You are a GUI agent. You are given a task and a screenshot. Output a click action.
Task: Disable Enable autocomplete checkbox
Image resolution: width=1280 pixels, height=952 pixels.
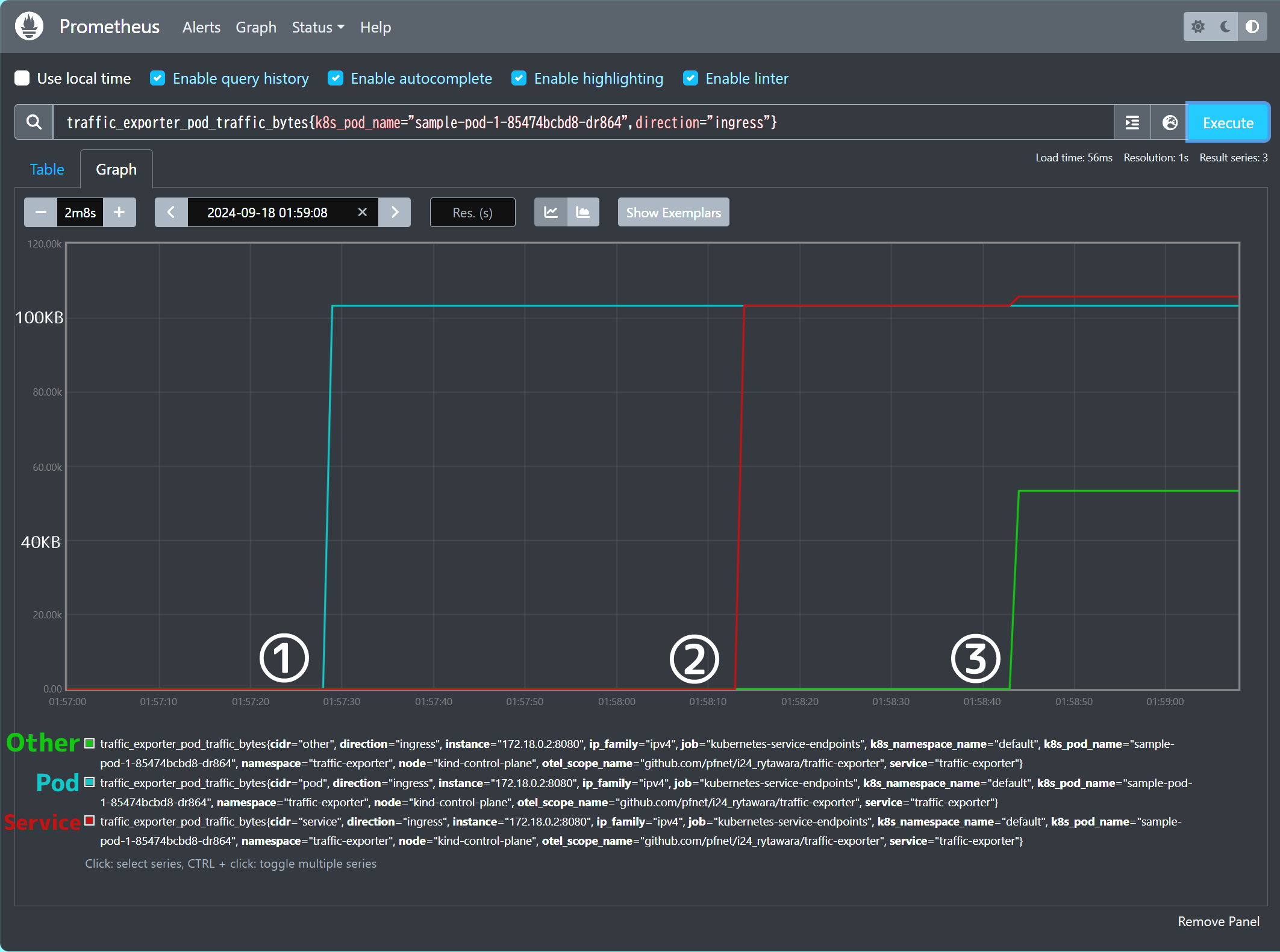(336, 78)
